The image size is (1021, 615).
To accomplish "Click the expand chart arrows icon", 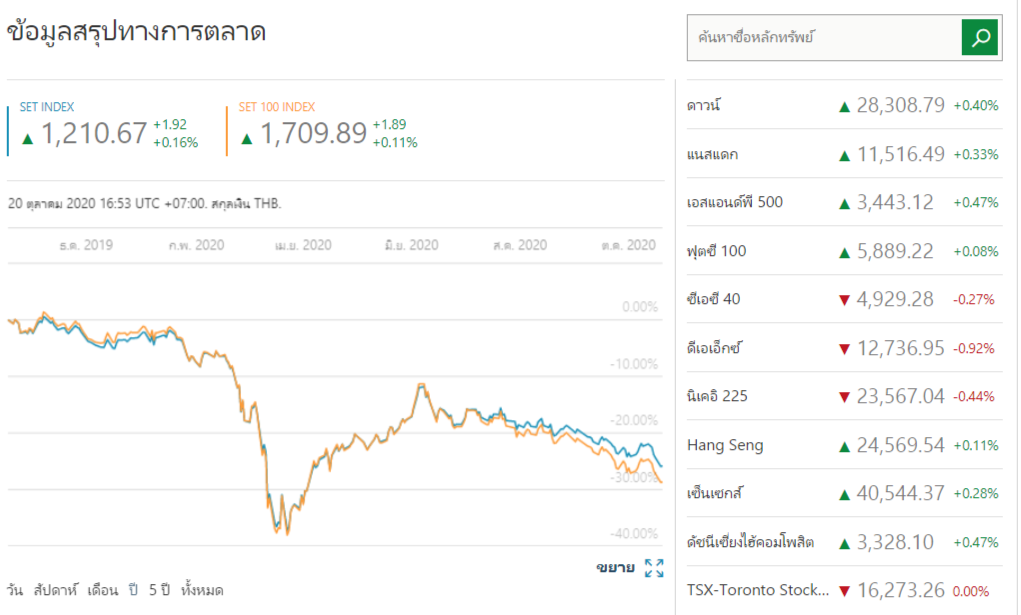I will [654, 569].
